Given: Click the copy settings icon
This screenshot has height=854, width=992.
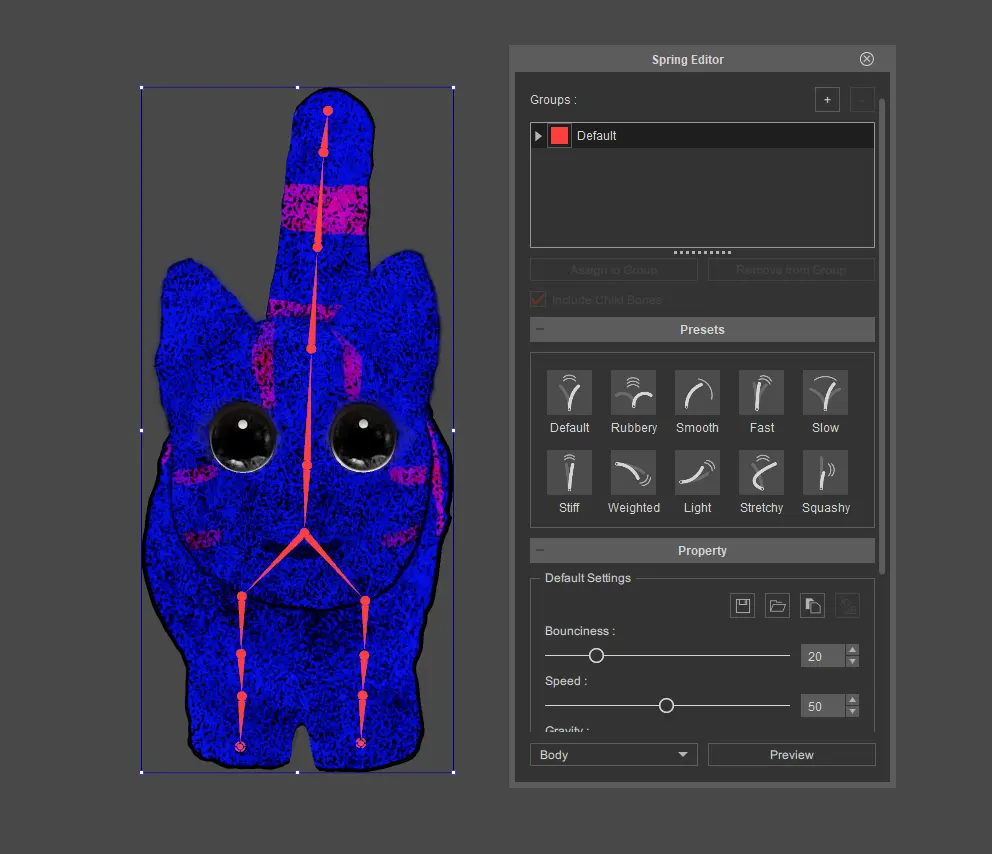Looking at the screenshot, I should coord(812,606).
